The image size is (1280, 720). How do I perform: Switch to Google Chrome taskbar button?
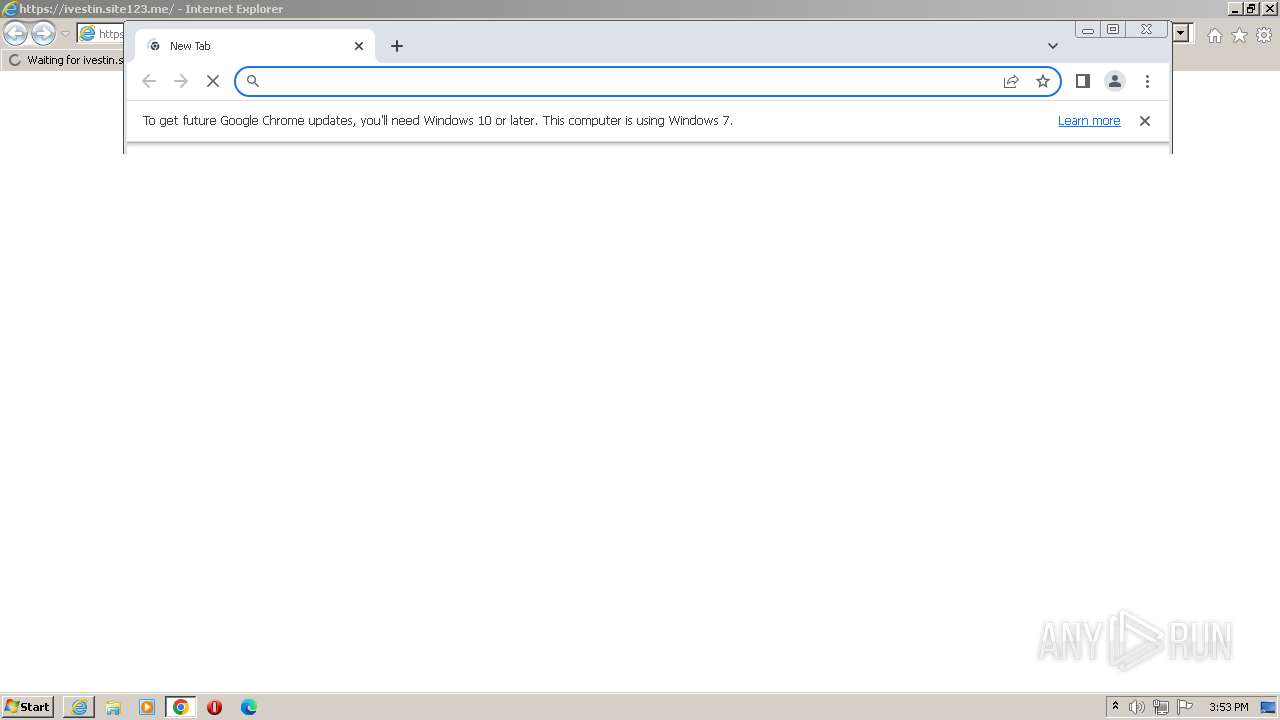point(181,707)
